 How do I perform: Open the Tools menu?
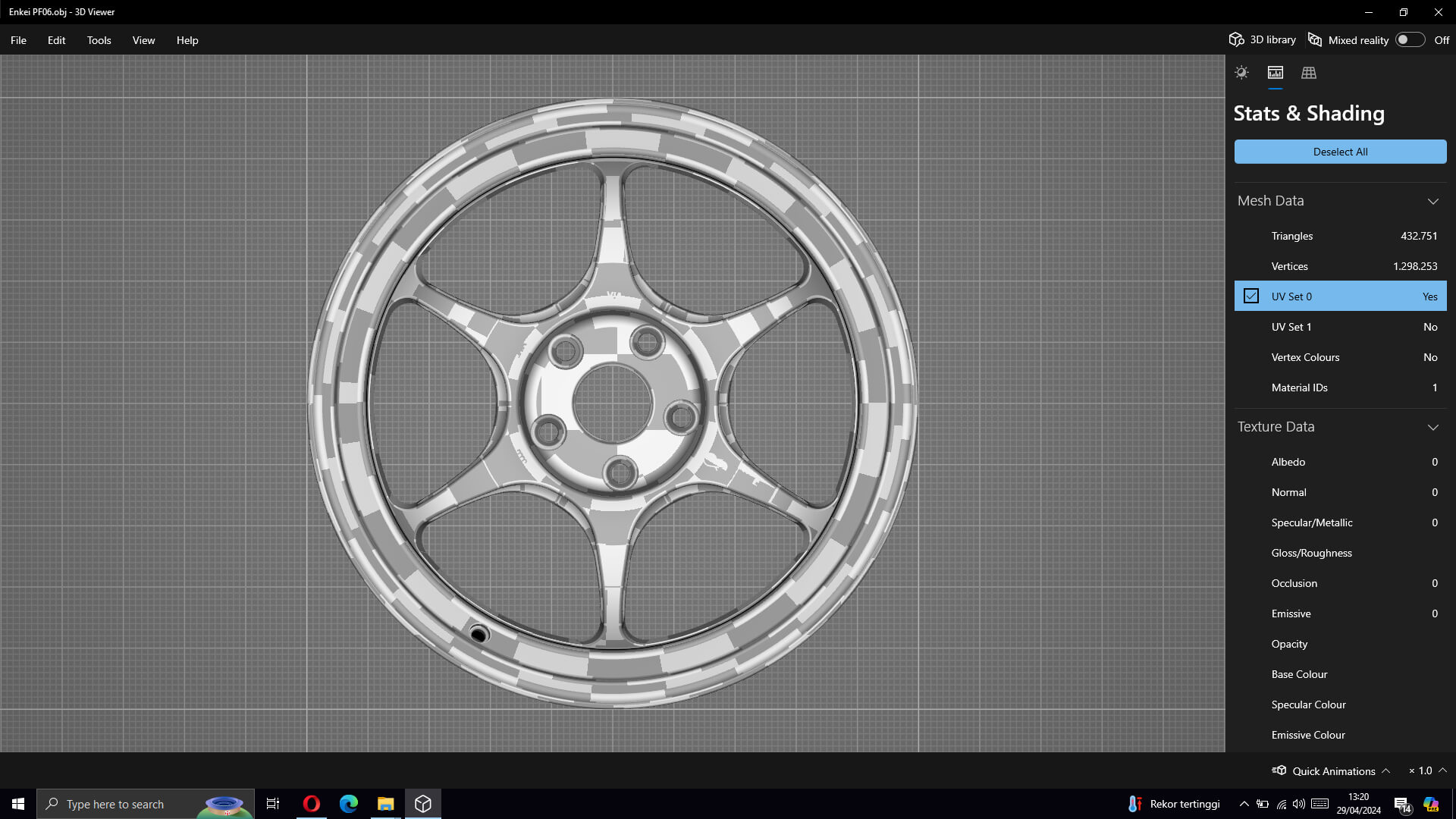pyautogui.click(x=99, y=40)
